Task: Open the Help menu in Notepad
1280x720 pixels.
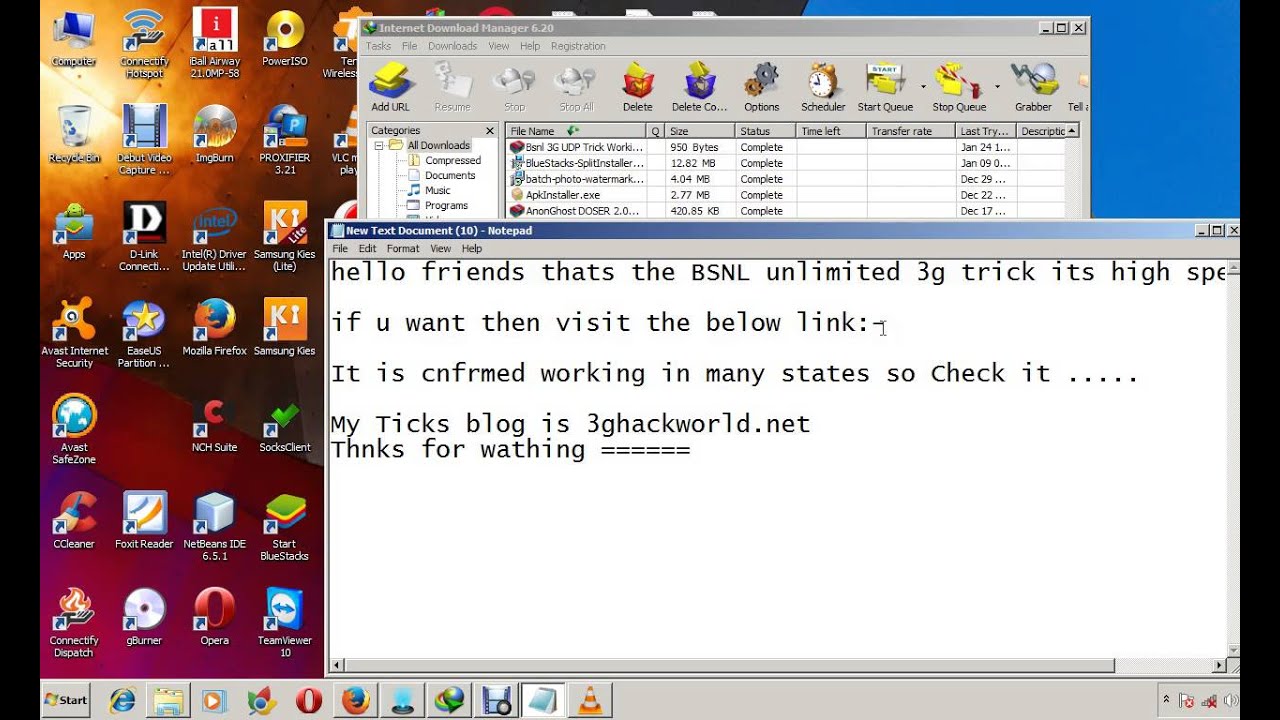Action: click(x=472, y=248)
